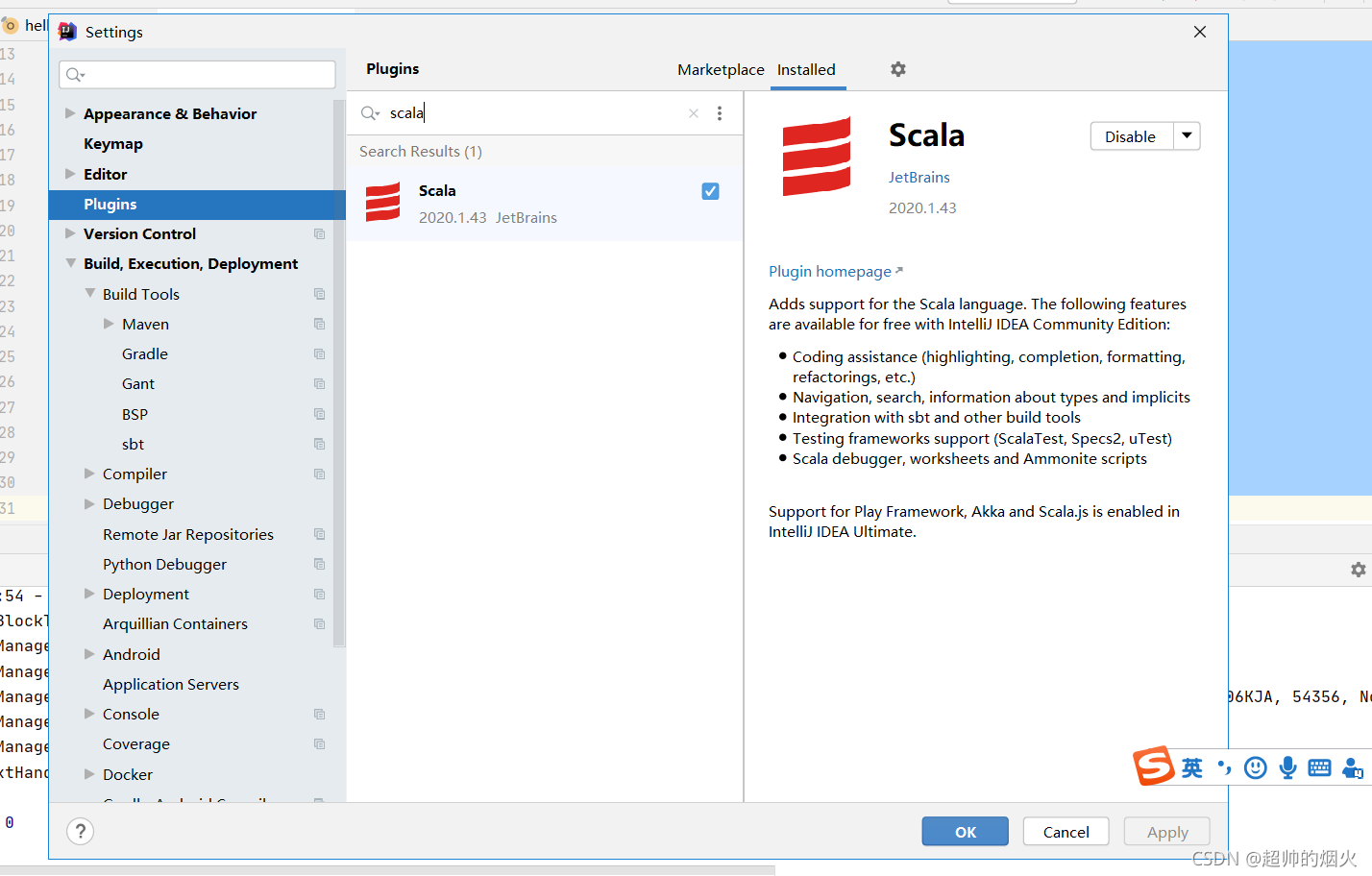This screenshot has width=1372, height=876.
Task: Toggle the Sogou English/Chinese mode indicator
Action: [1192, 767]
